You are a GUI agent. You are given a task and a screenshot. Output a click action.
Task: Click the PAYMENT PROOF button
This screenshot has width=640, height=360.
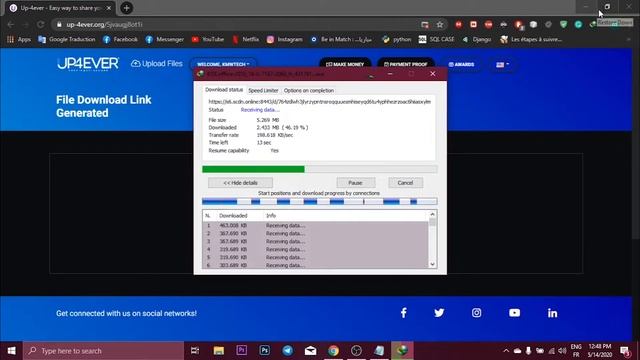point(406,64)
